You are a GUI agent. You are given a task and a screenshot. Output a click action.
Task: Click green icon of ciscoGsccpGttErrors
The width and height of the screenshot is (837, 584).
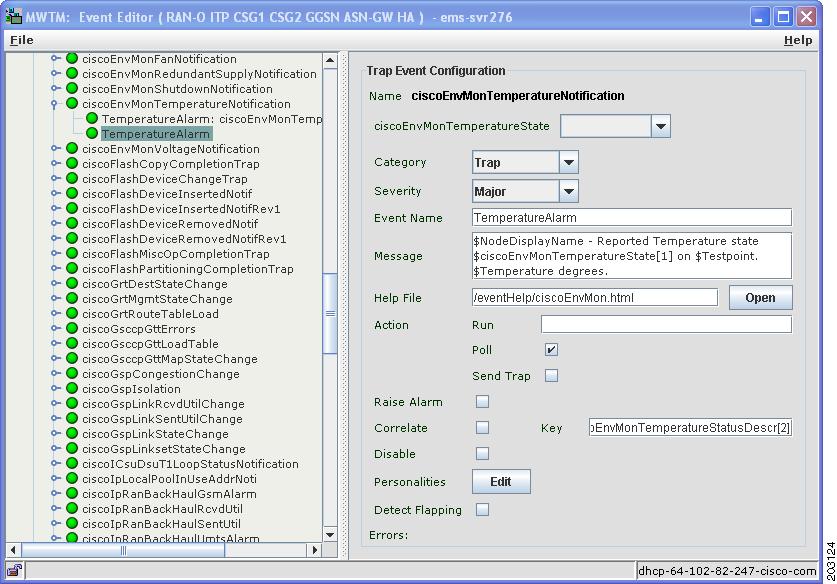(72, 328)
